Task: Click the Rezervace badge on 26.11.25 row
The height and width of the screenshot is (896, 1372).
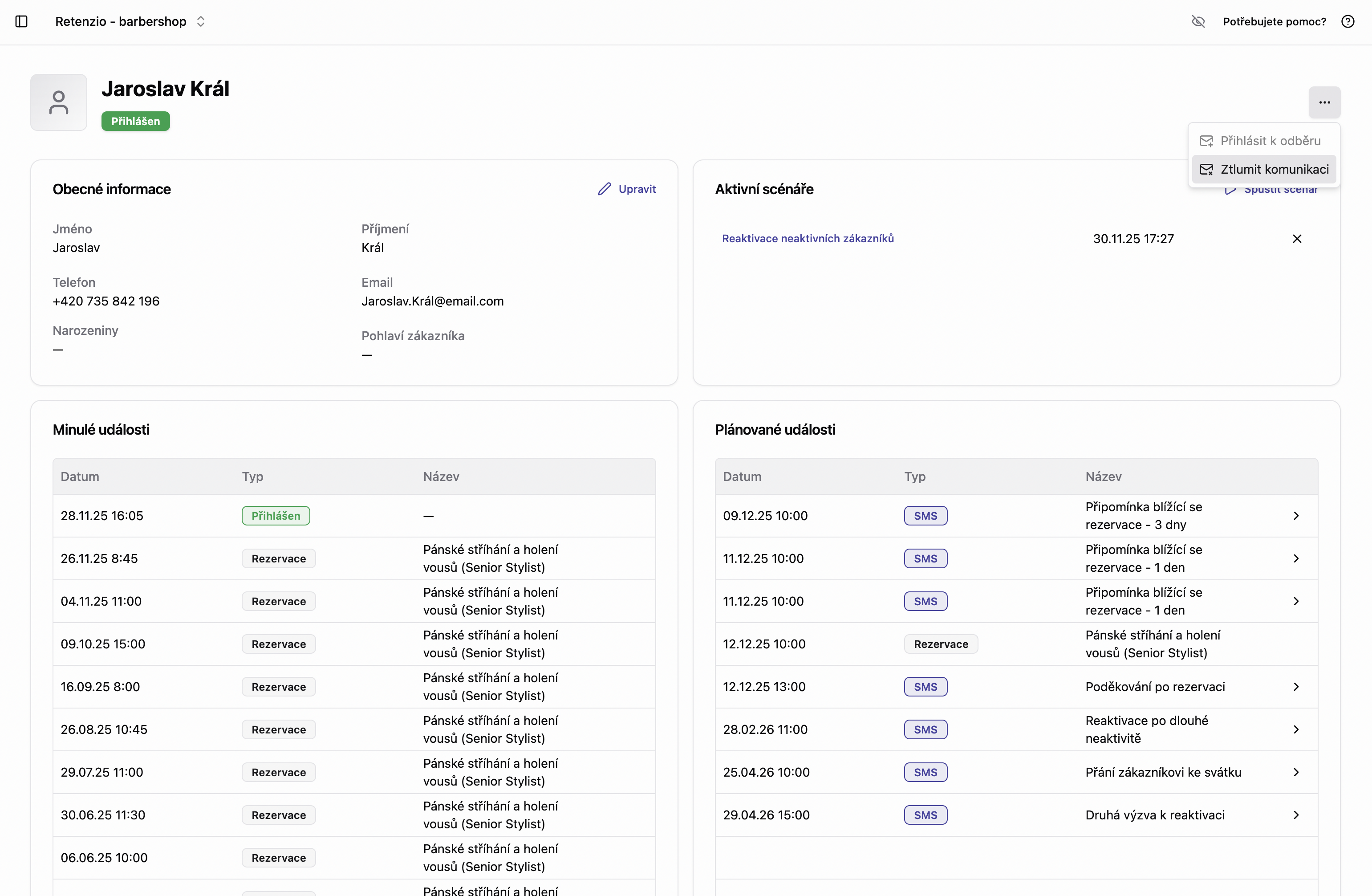Action: click(x=278, y=558)
